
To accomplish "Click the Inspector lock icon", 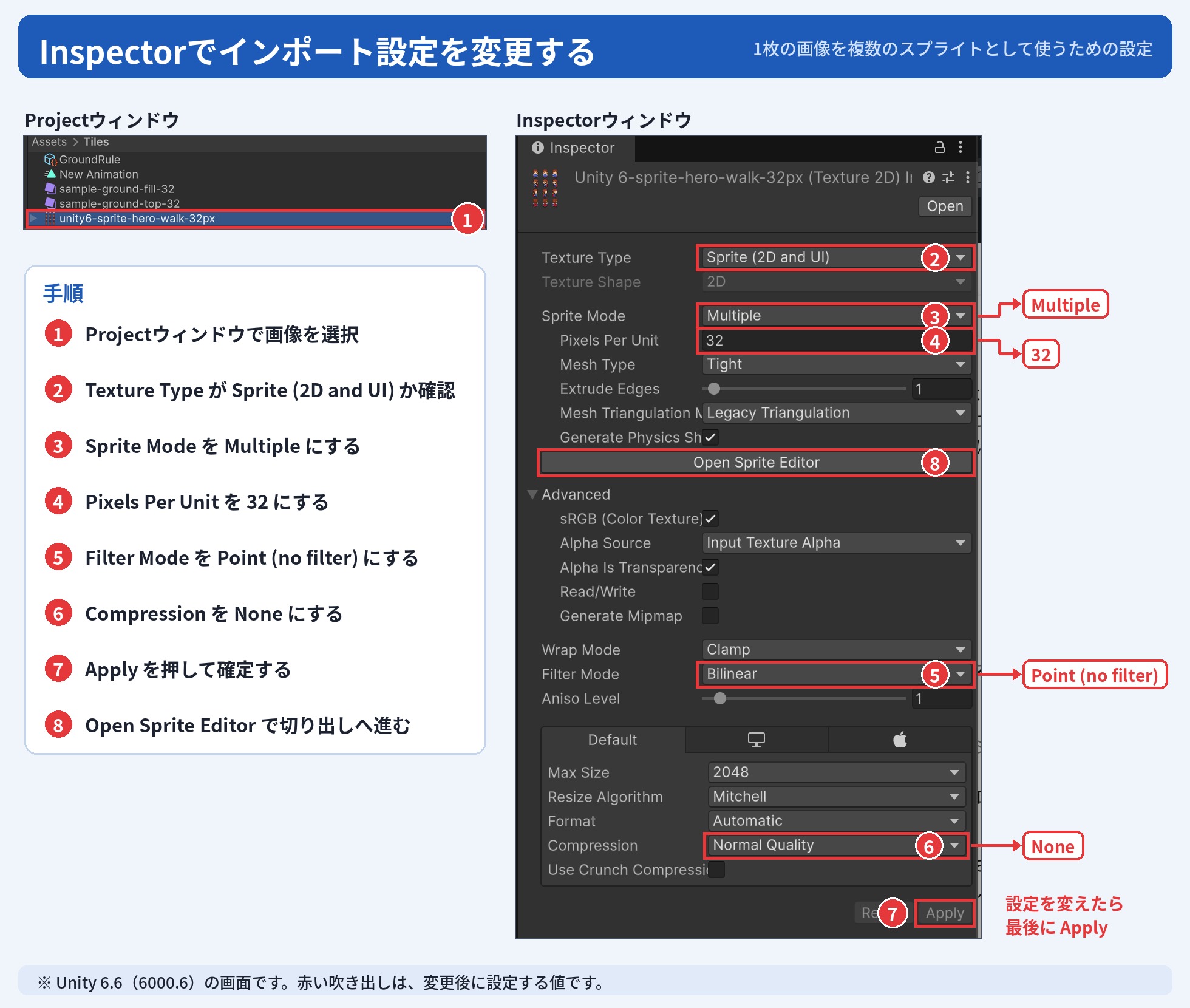I will [939, 147].
